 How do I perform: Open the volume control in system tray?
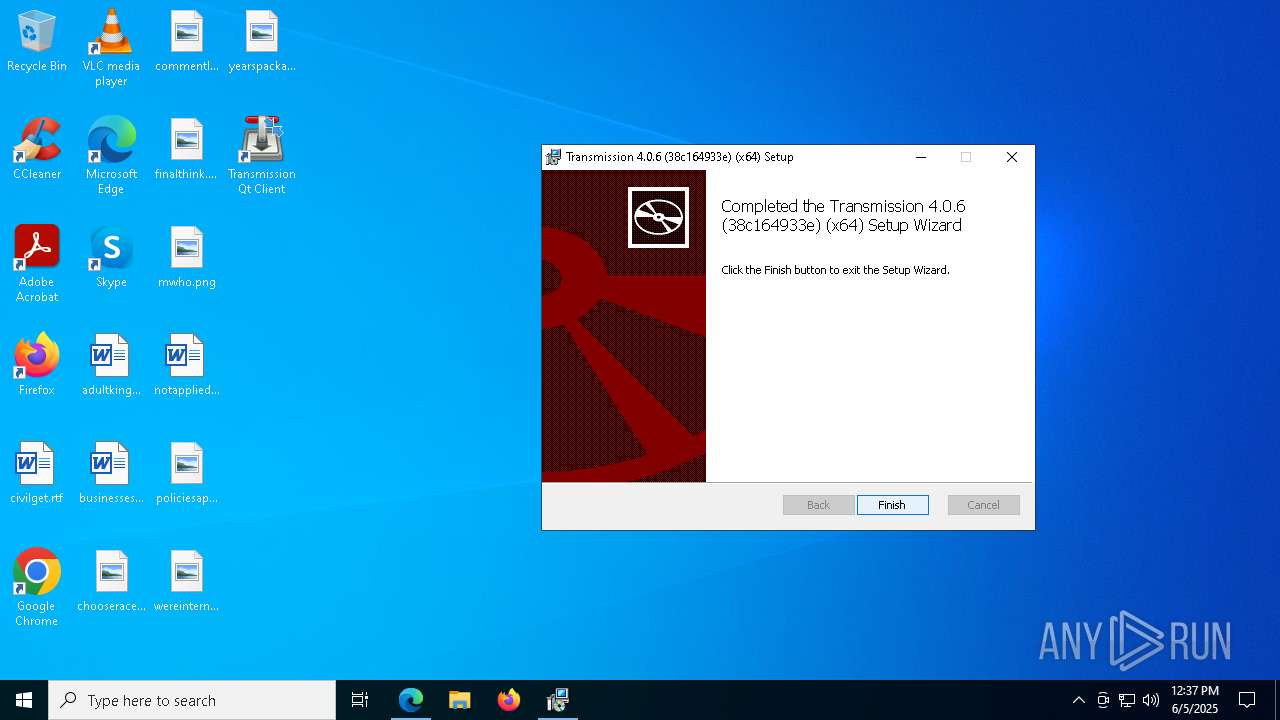[x=1151, y=700]
